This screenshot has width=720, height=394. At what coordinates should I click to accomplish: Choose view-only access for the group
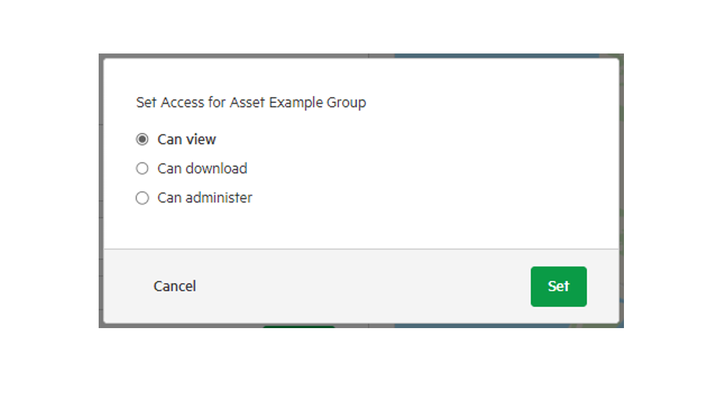click(x=142, y=139)
